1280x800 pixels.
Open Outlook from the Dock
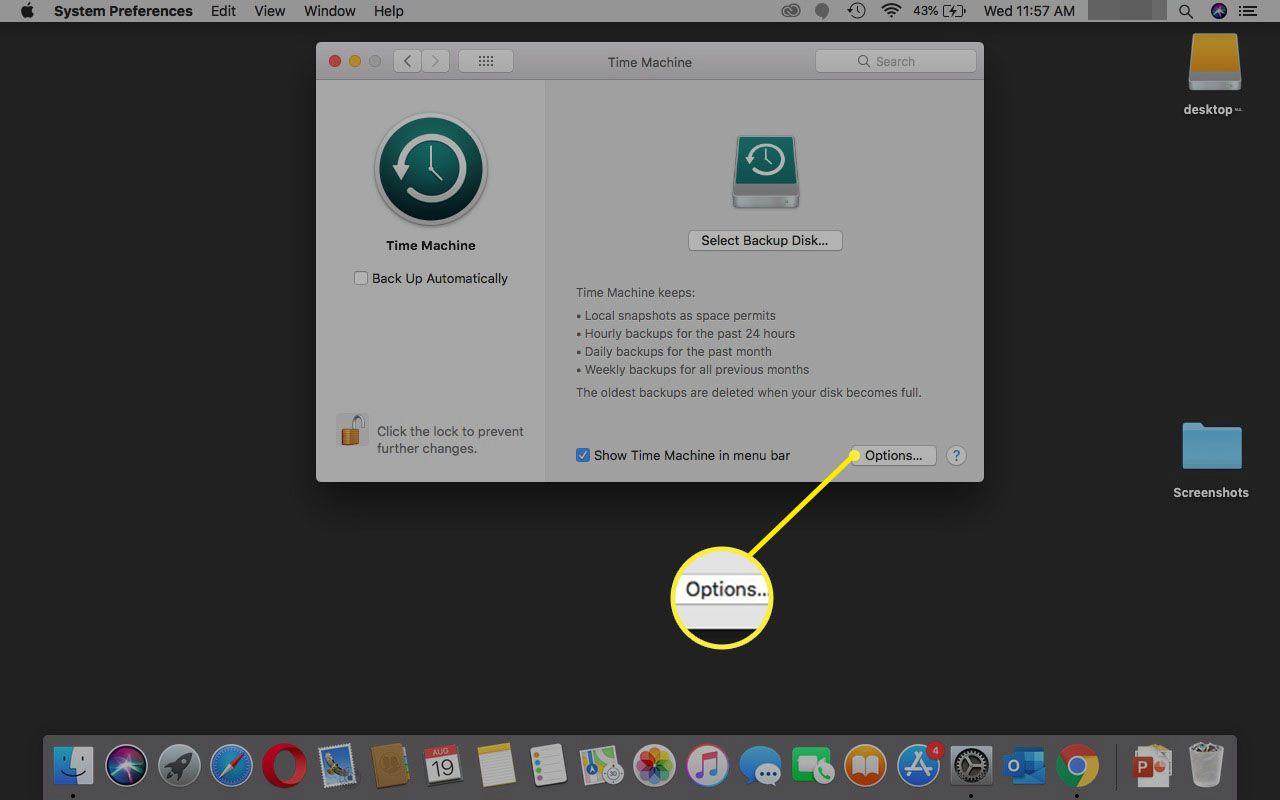[x=1024, y=766]
